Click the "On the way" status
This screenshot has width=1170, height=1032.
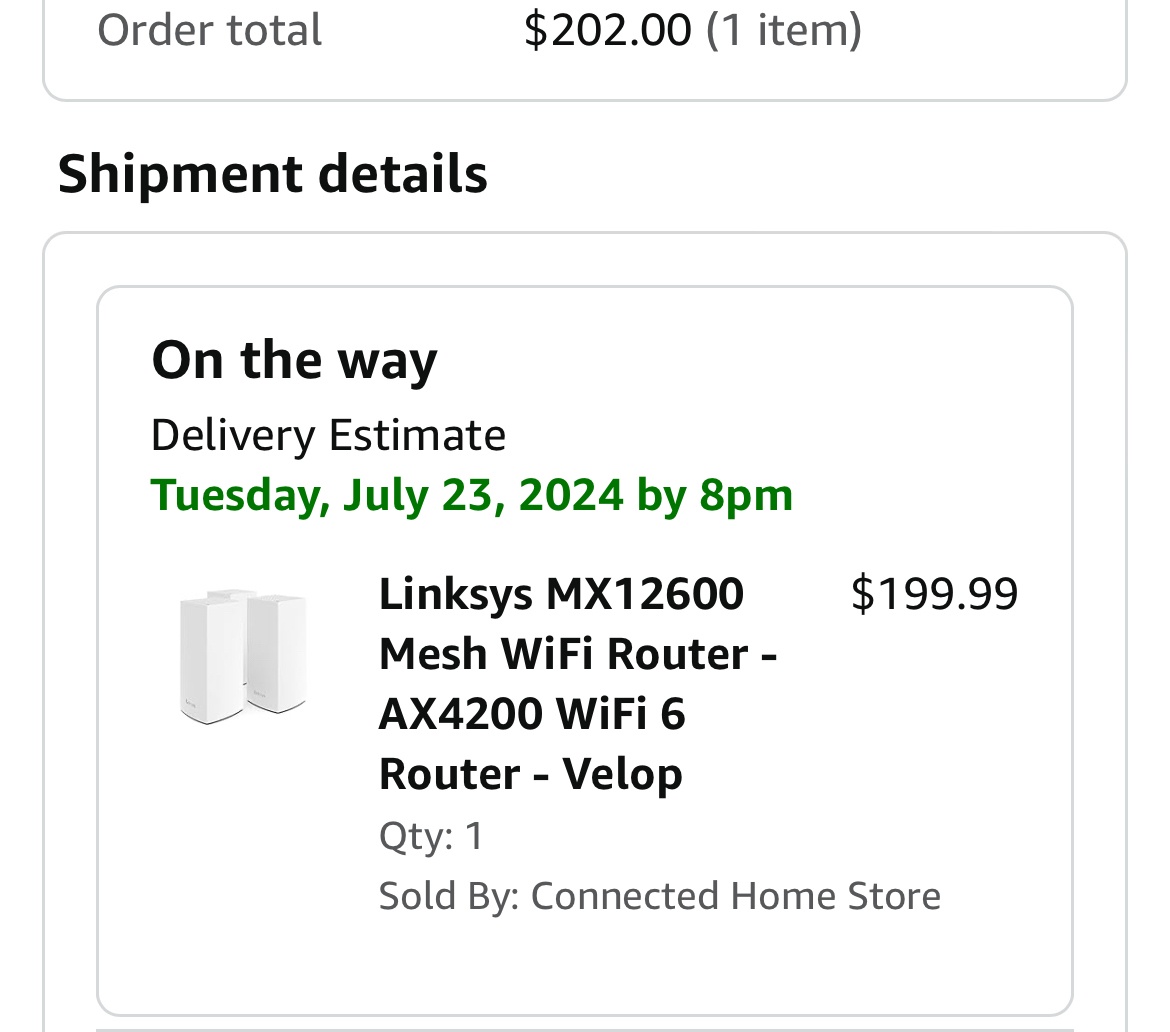click(x=294, y=360)
